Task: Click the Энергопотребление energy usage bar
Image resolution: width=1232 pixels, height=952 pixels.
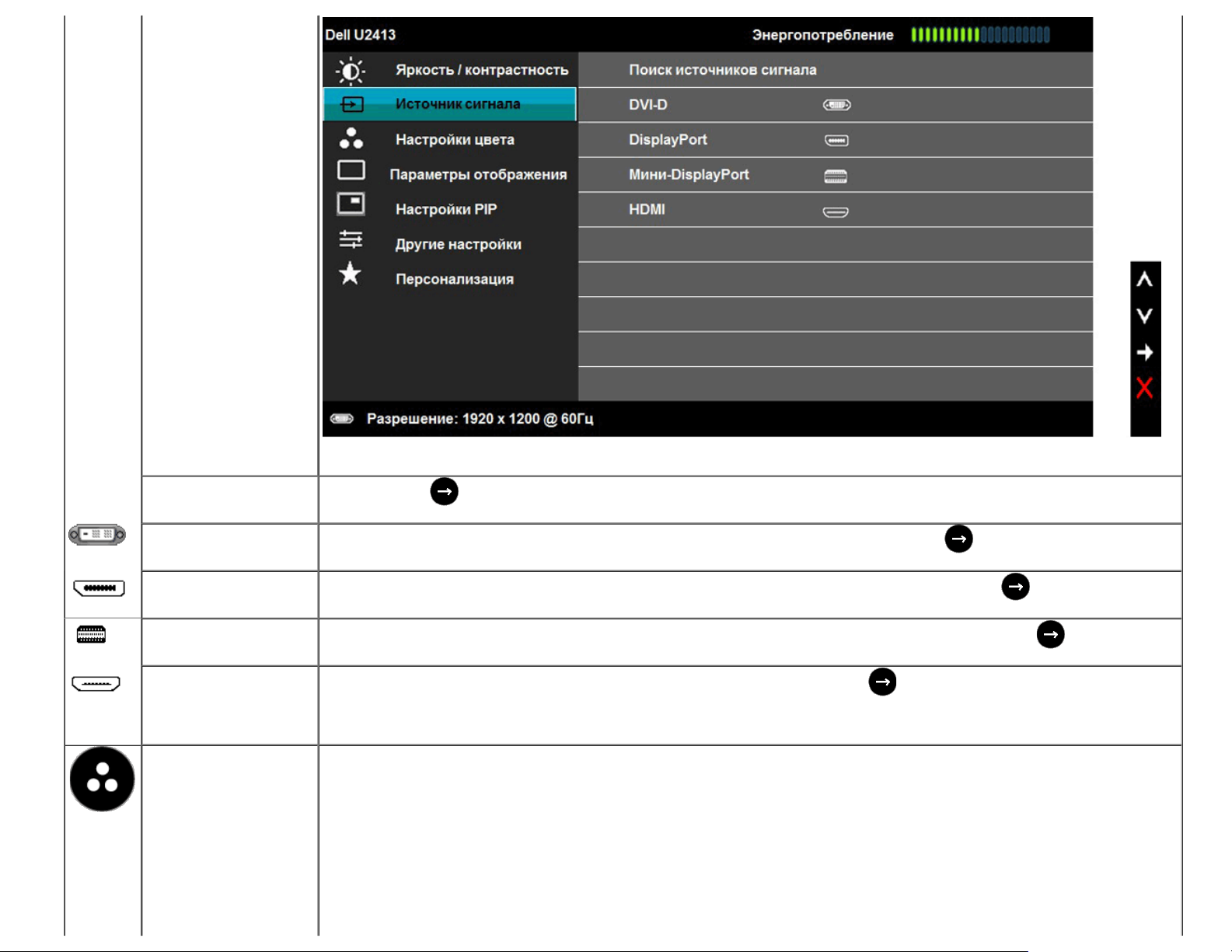Action: (979, 35)
